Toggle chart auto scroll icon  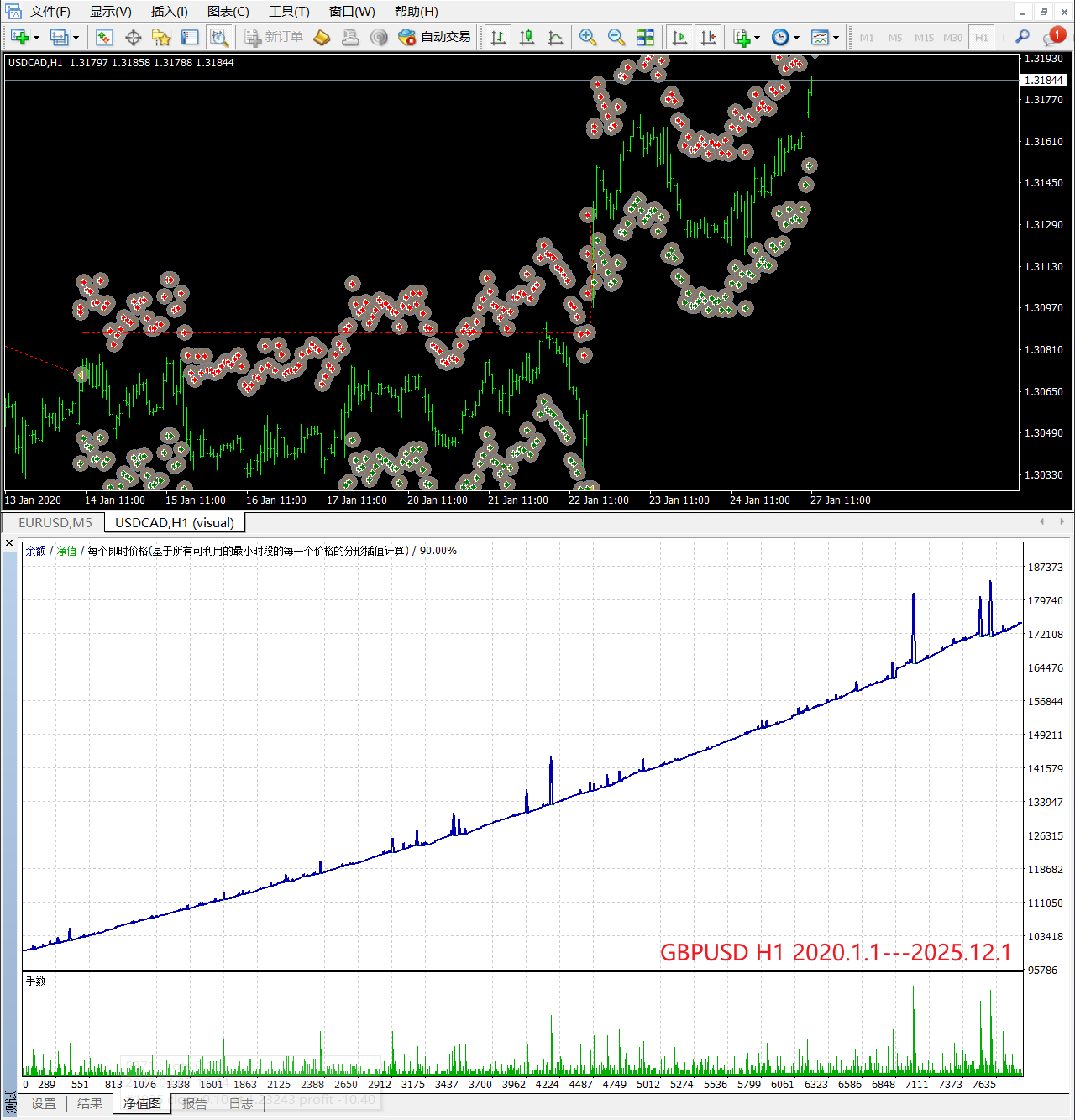point(680,37)
